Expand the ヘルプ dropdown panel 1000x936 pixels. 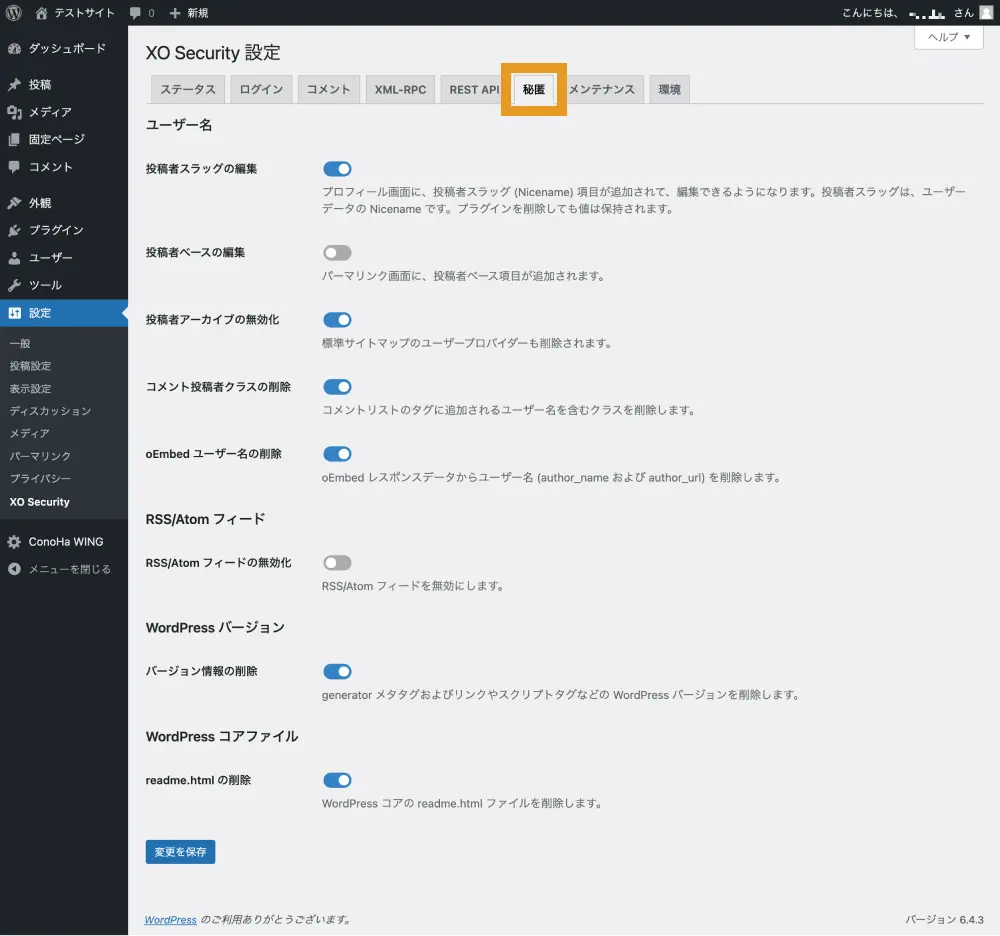click(948, 37)
